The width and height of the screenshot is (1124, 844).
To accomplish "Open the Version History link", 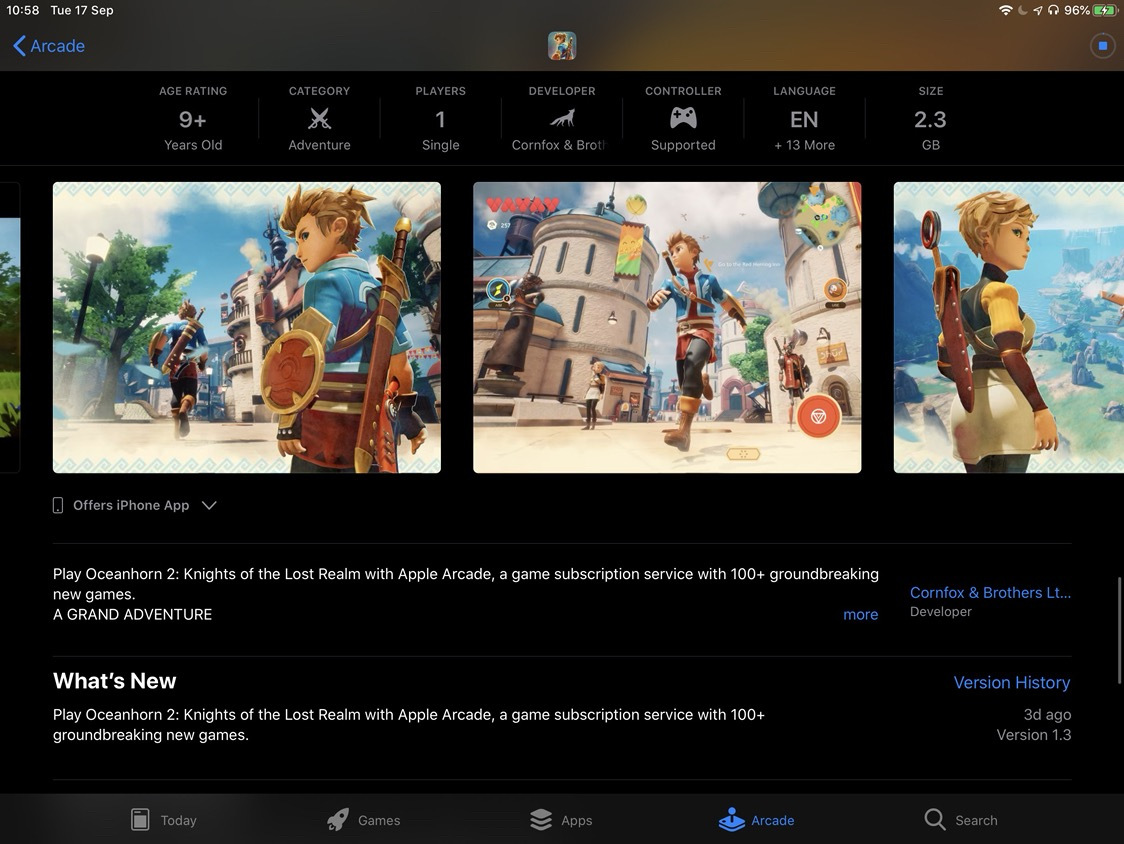I will (x=1011, y=683).
